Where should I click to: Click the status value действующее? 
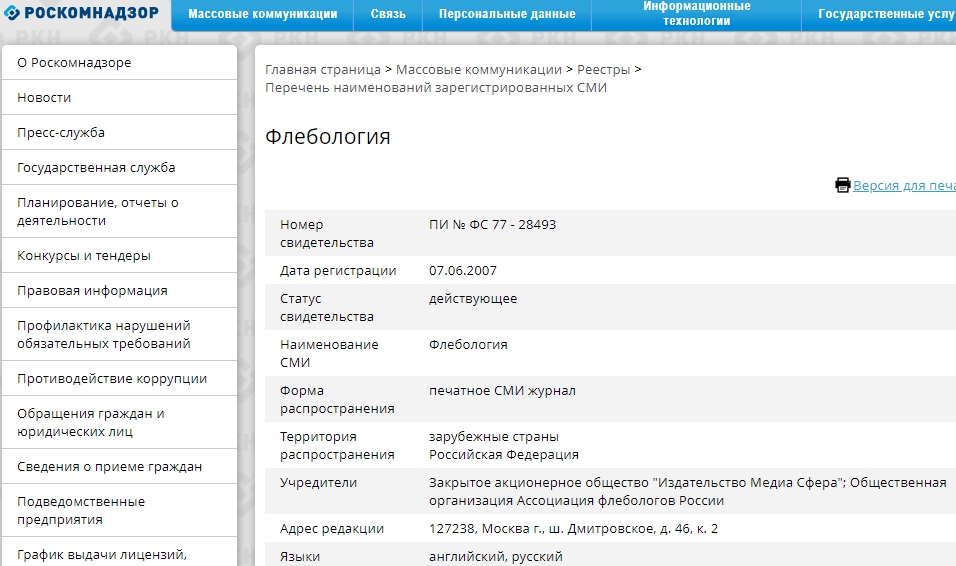[x=473, y=299]
